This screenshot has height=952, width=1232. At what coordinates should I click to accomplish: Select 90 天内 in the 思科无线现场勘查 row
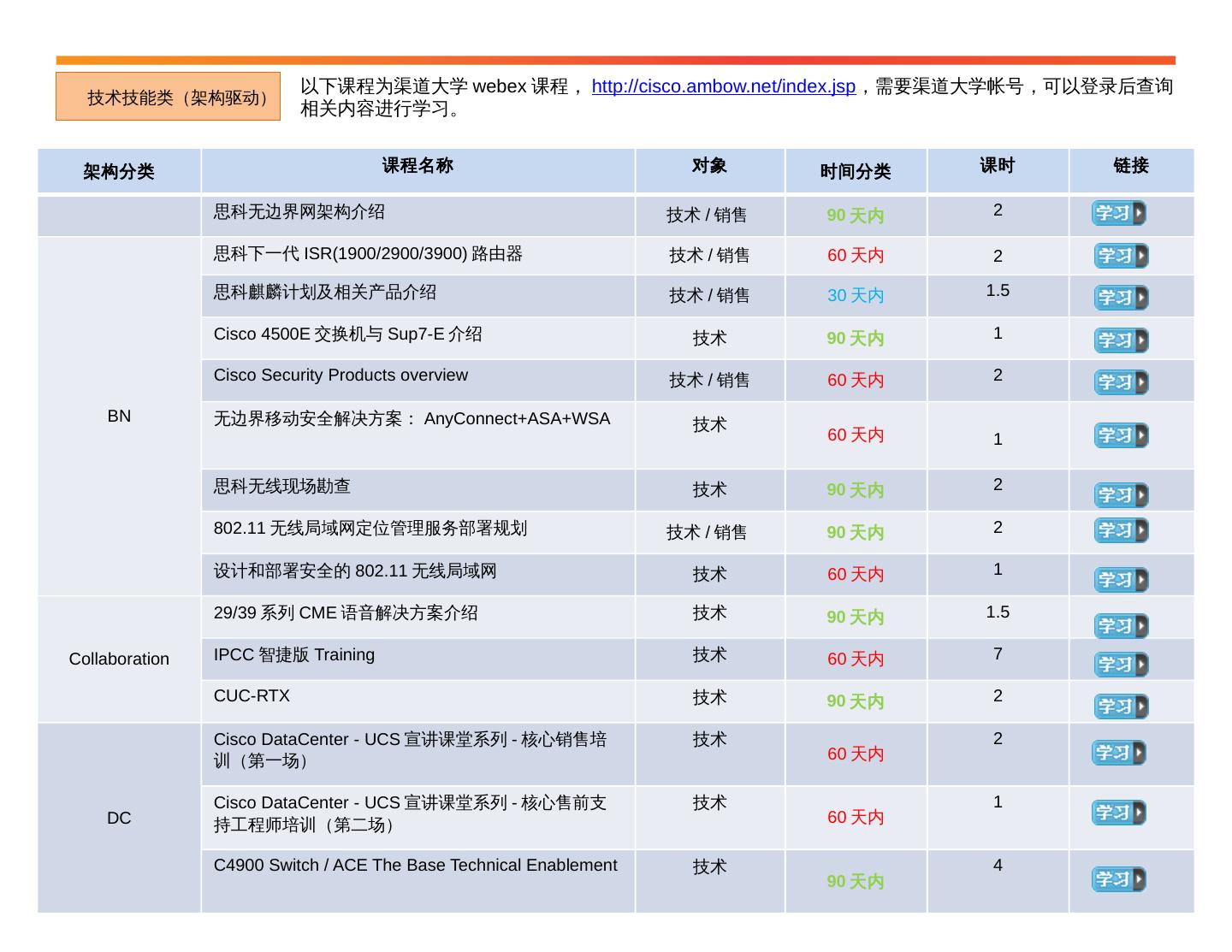pos(856,491)
